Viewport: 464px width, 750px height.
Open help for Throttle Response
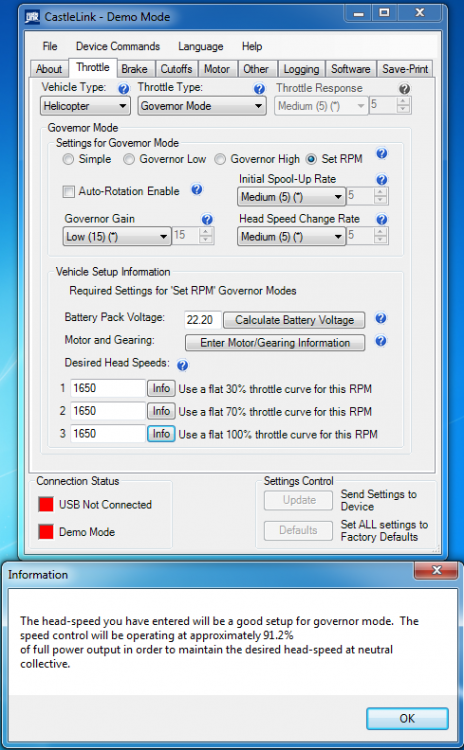[404, 89]
